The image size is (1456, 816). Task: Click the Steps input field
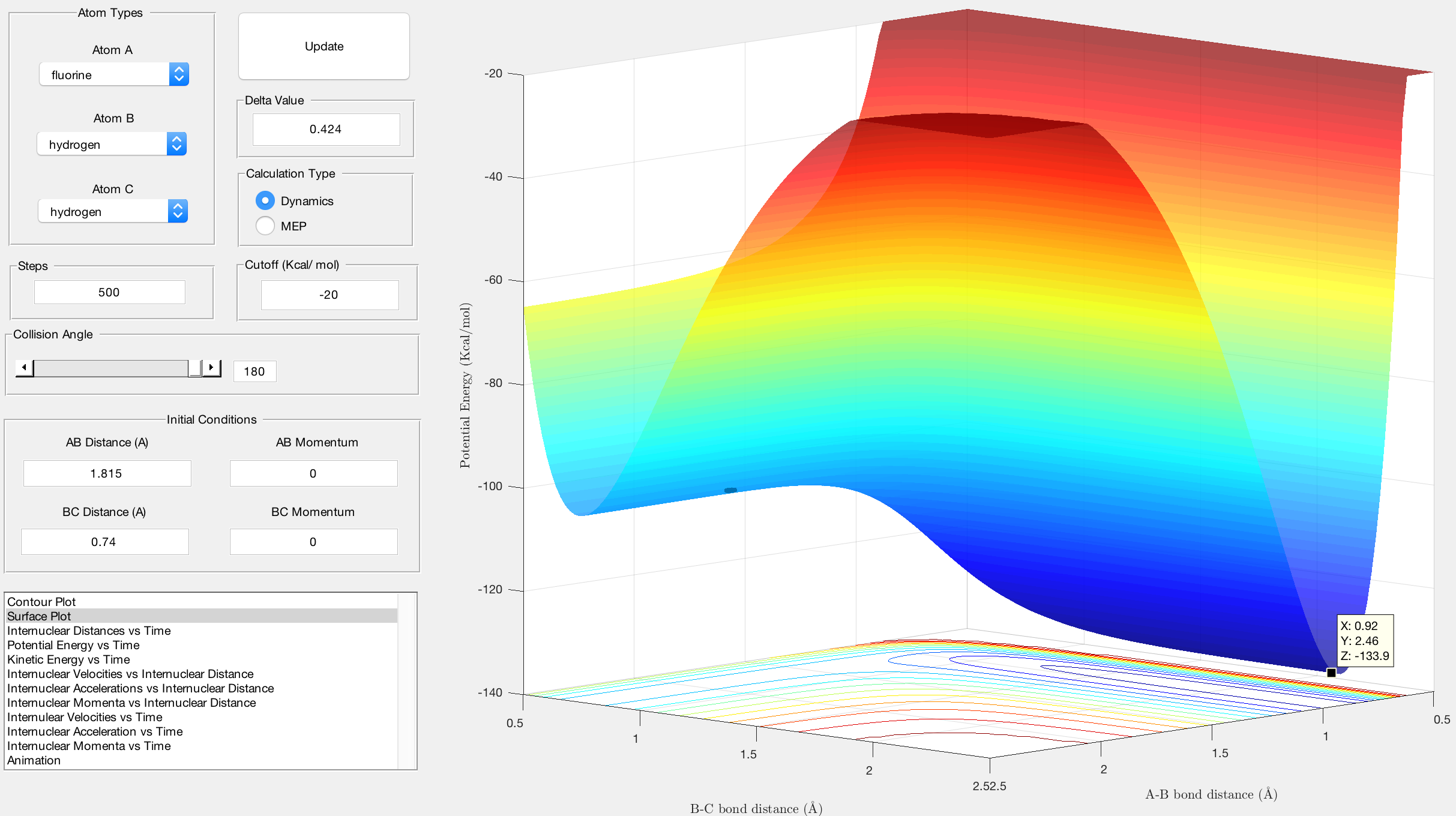tap(109, 292)
